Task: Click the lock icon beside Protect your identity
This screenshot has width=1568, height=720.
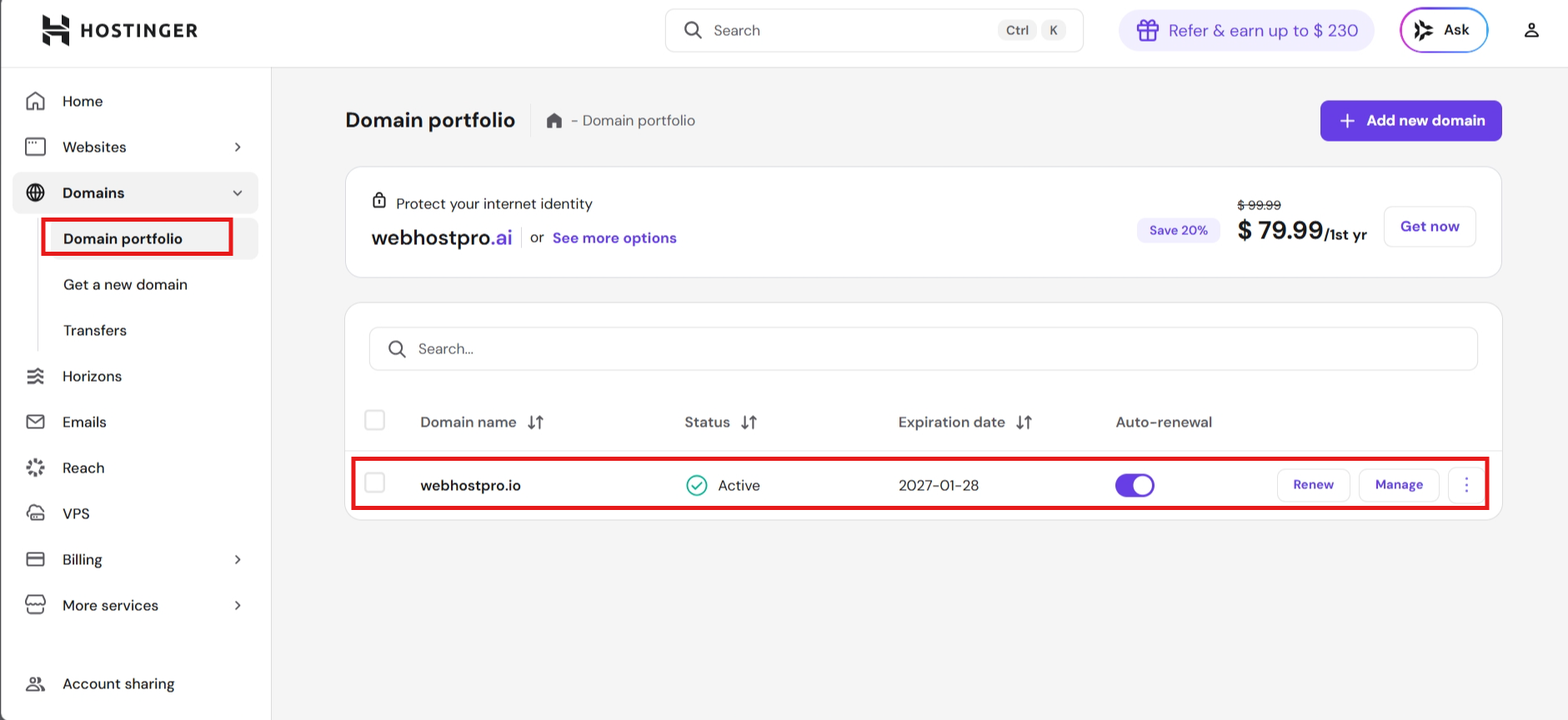Action: click(379, 200)
